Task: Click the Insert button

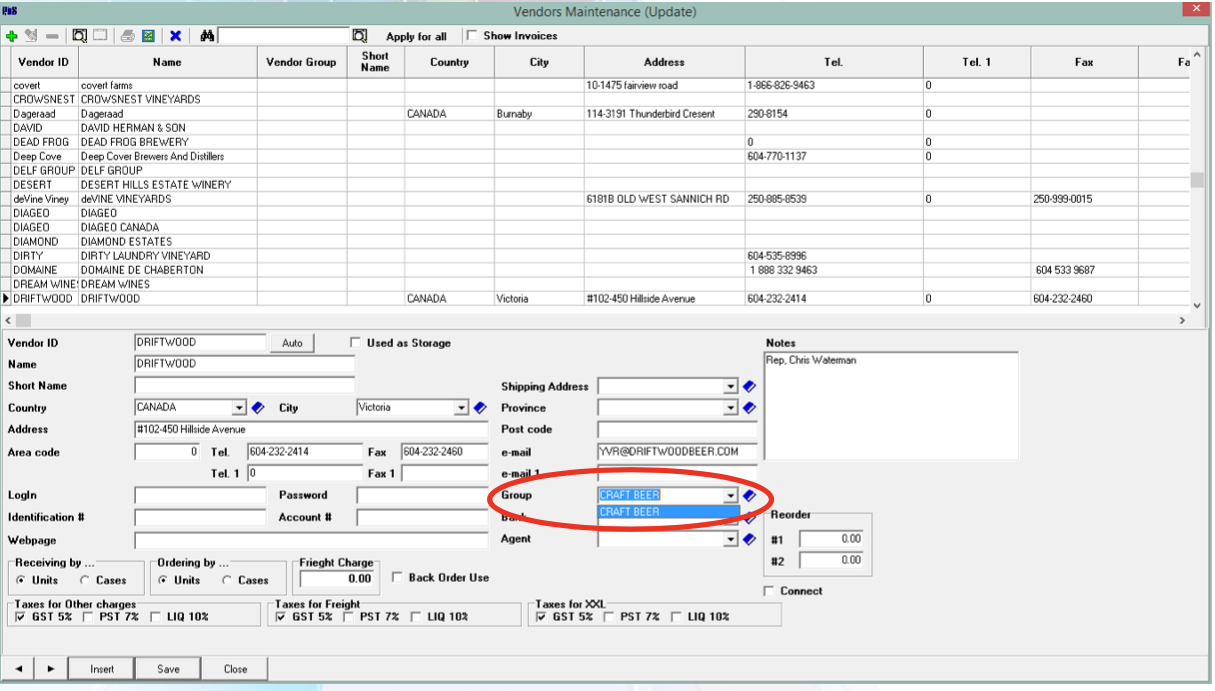Action: tap(102, 669)
